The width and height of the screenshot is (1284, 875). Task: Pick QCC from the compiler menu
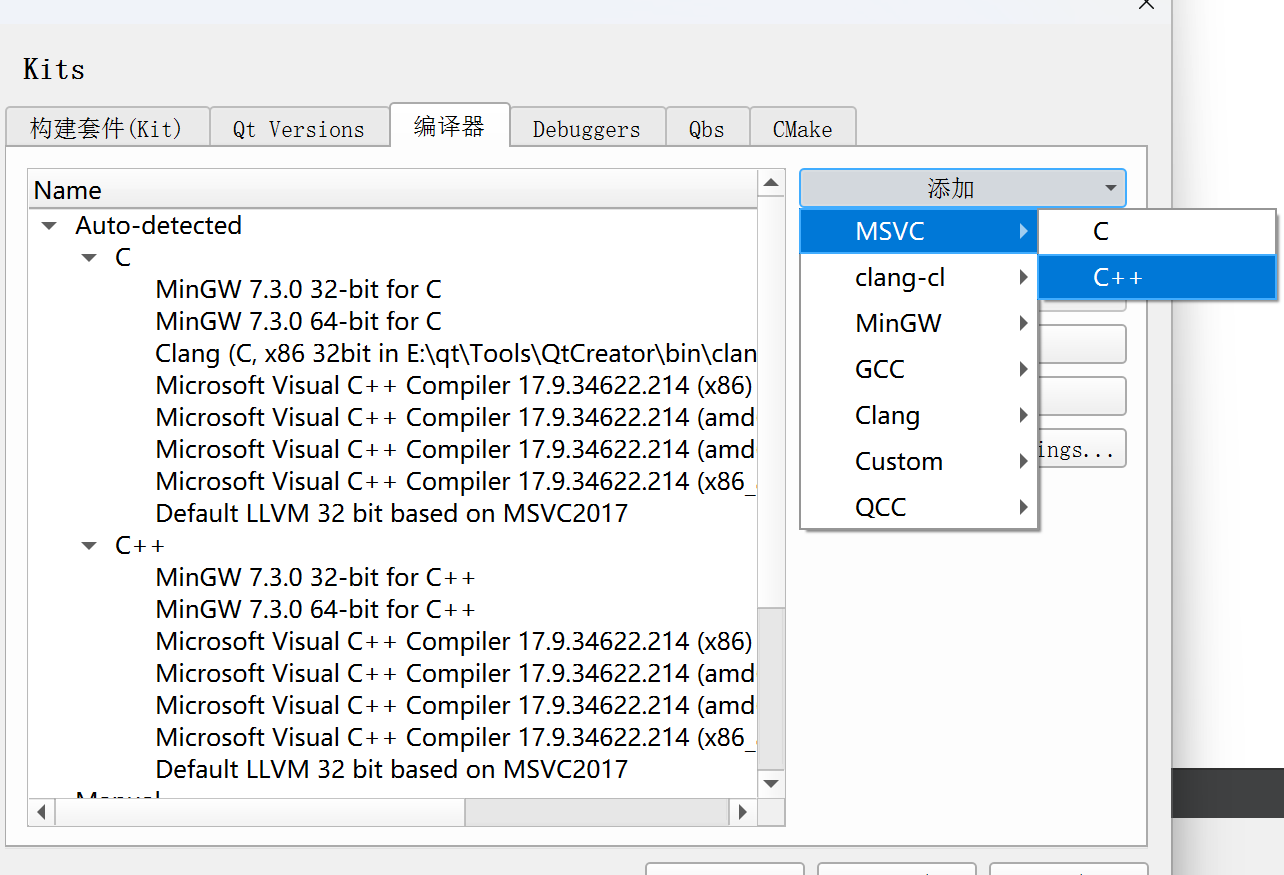pos(879,507)
